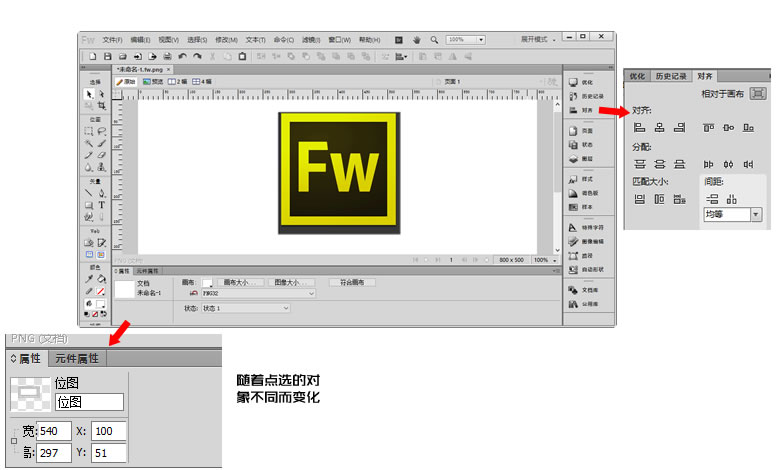Click the Canvas Size button
This screenshot has height=470, width=777.
(240, 283)
